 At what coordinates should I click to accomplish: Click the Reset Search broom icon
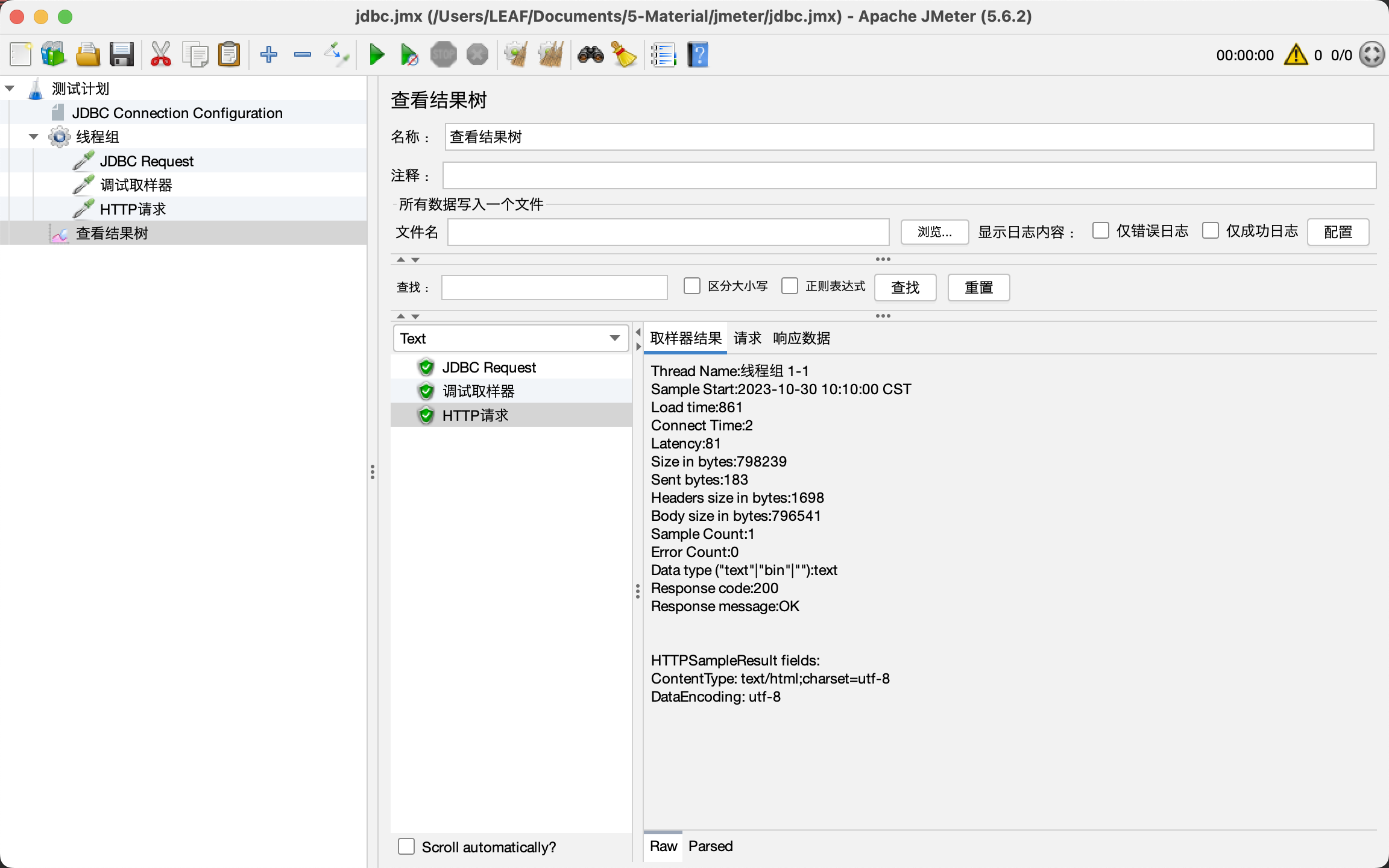625,55
